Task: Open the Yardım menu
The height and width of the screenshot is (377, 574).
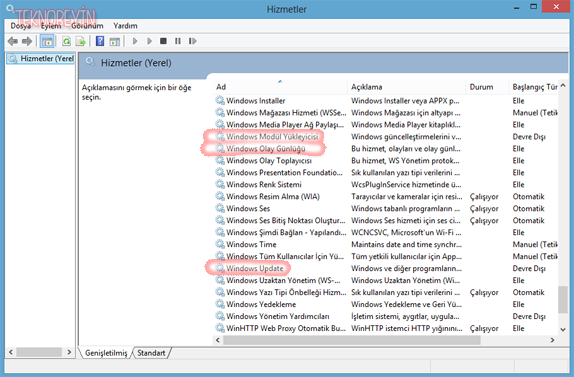Action: pyautogui.click(x=125, y=26)
